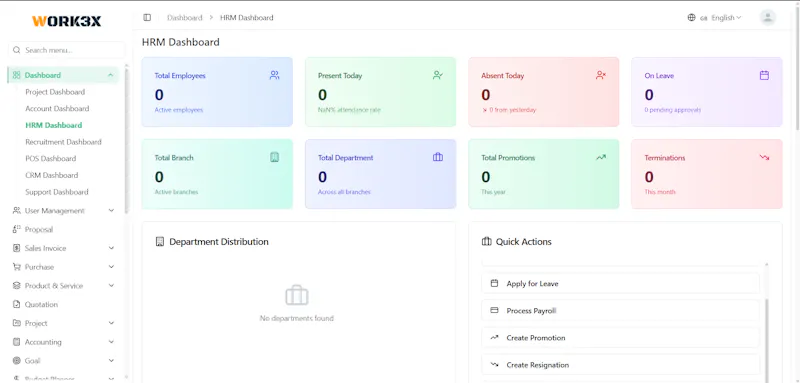The image size is (800, 383).
Task: Open Recruitment Dashboard from sidebar
Action: click(63, 142)
